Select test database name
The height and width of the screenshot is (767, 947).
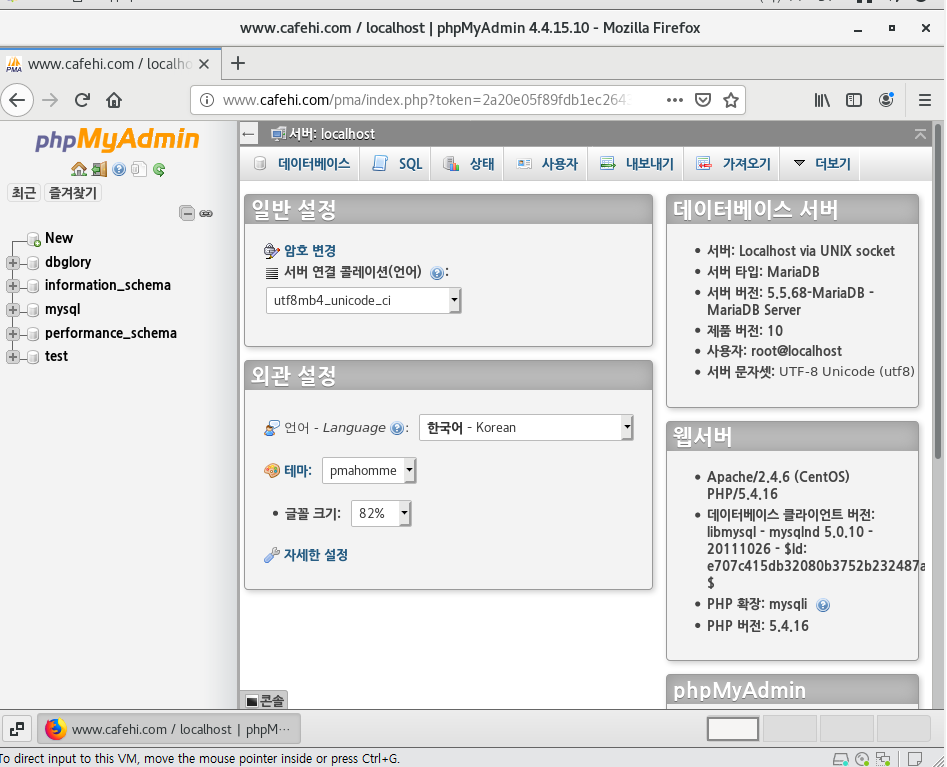coord(56,356)
